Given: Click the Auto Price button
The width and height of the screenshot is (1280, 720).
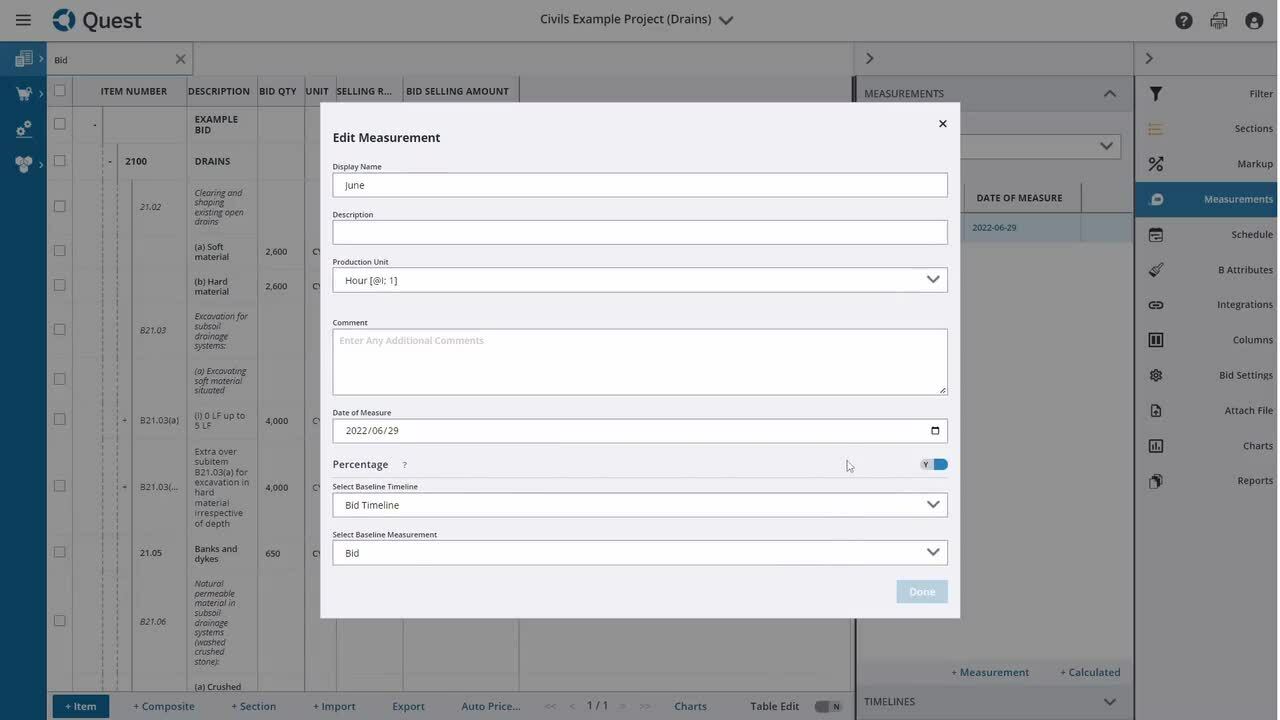Looking at the screenshot, I should click(x=491, y=706).
